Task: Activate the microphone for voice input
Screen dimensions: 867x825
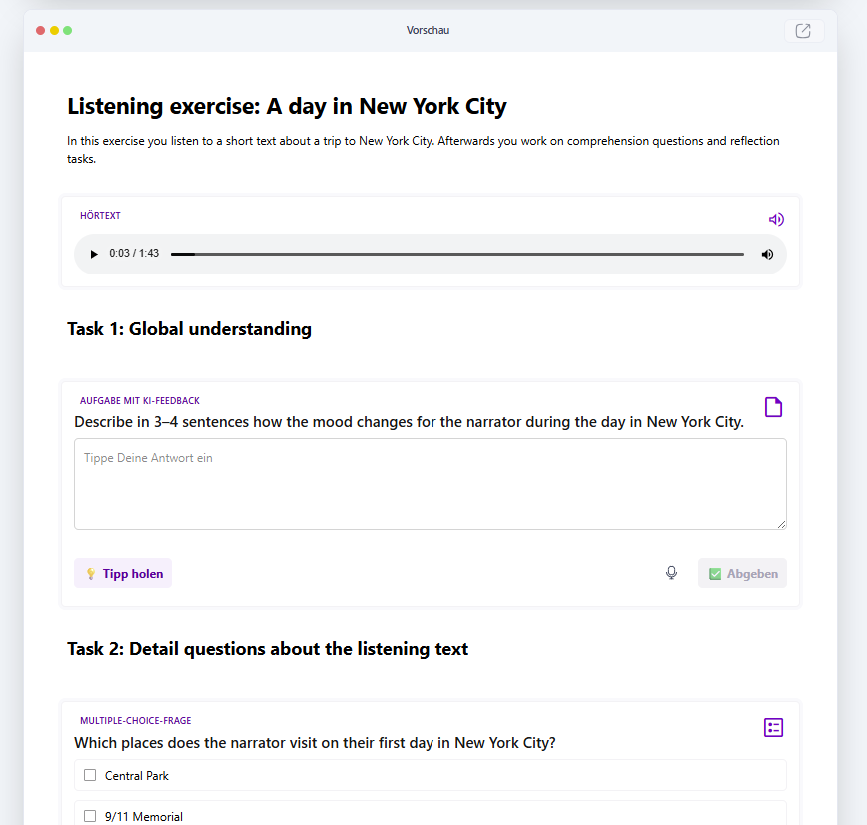Action: click(671, 573)
